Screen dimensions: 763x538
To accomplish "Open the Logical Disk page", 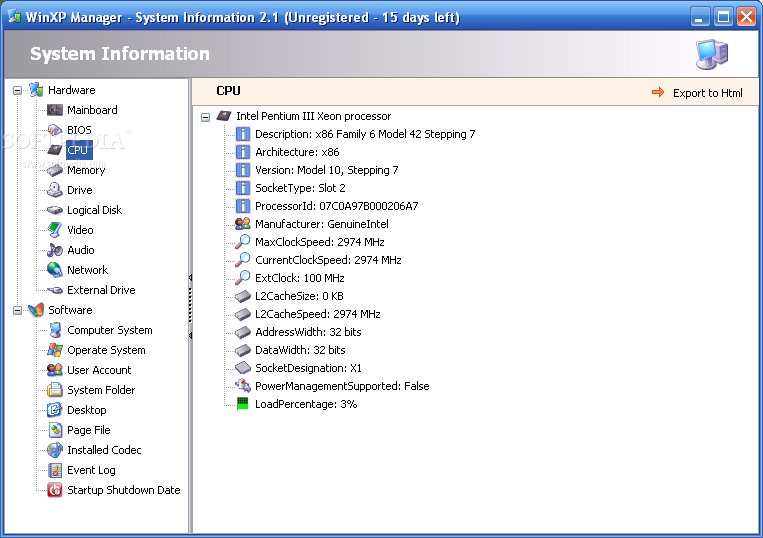I will (x=94, y=210).
